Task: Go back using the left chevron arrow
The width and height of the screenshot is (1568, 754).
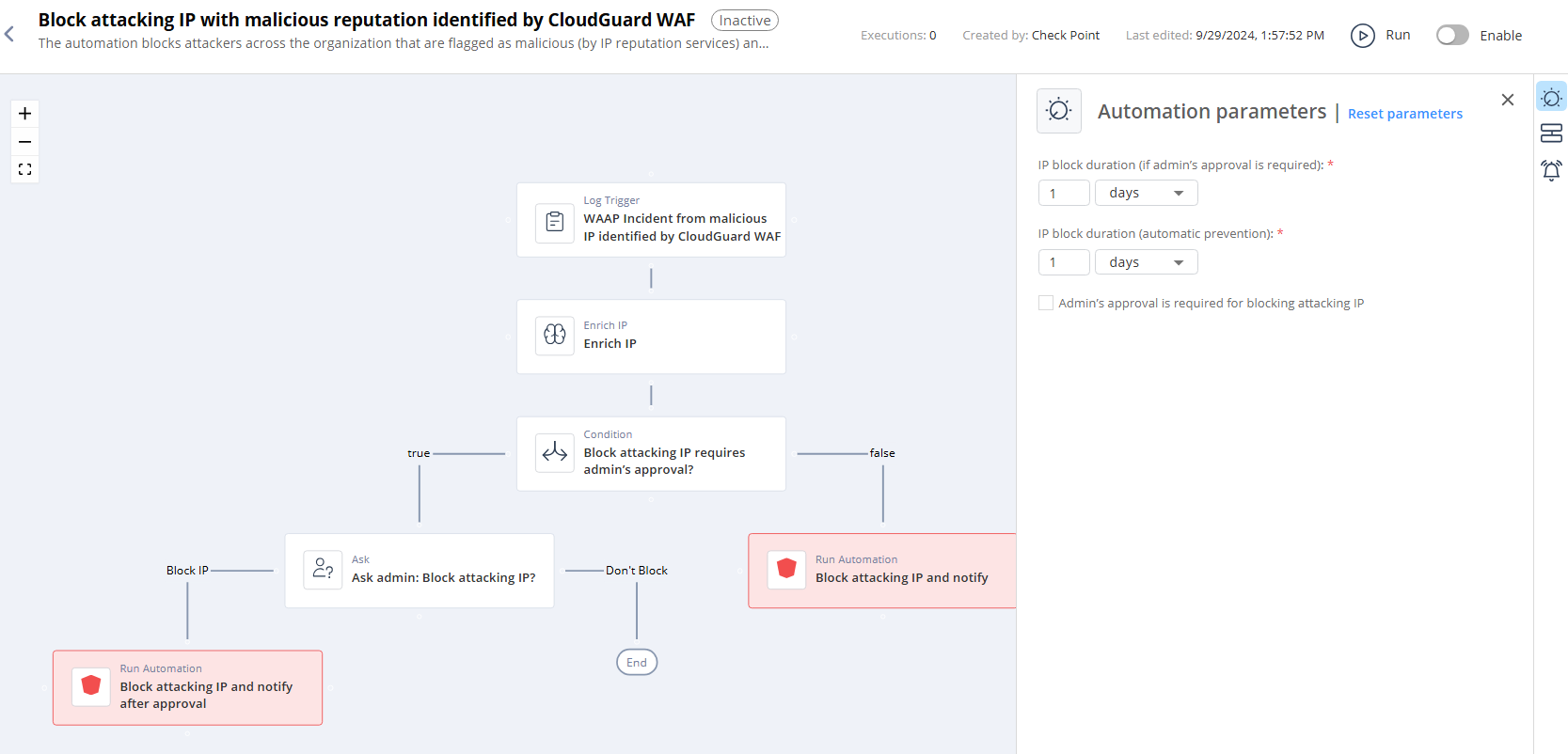Action: pos(9,35)
